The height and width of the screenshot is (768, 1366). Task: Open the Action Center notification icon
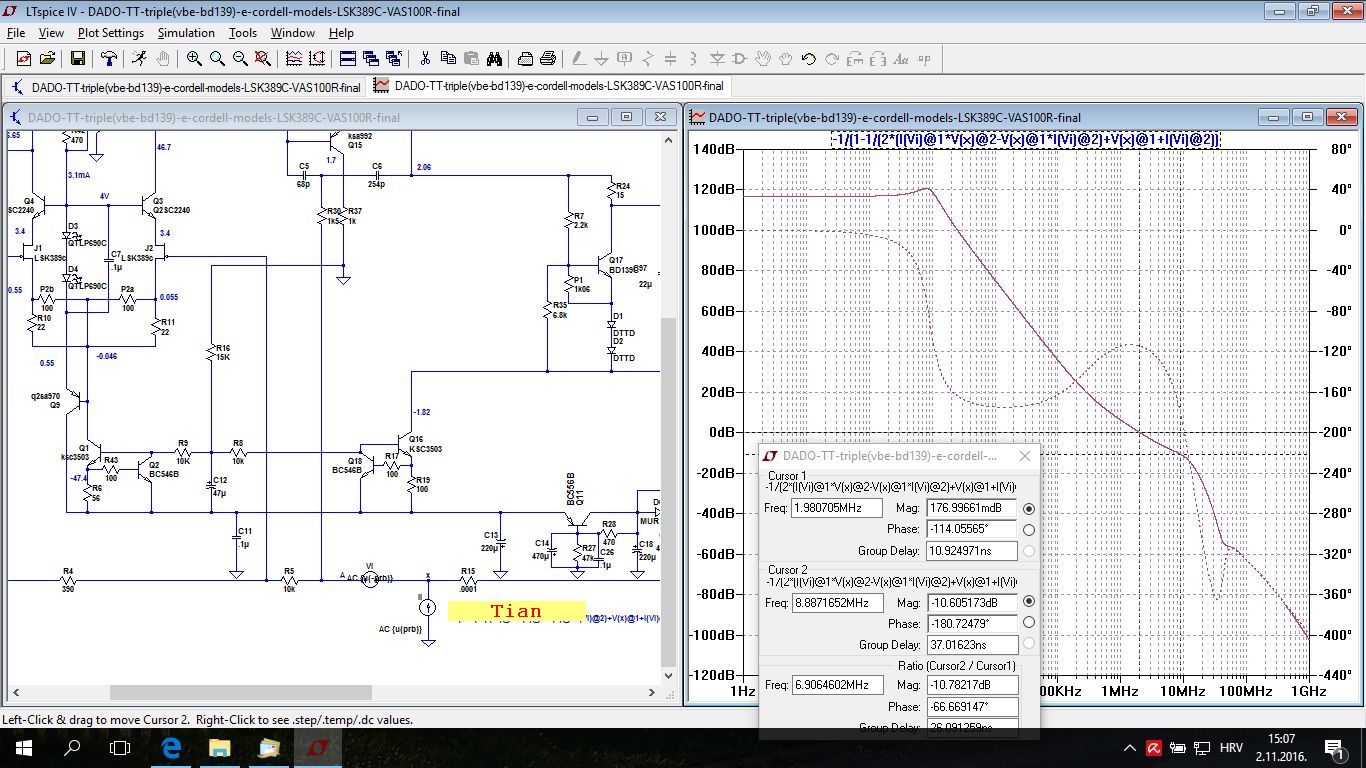[1335, 747]
